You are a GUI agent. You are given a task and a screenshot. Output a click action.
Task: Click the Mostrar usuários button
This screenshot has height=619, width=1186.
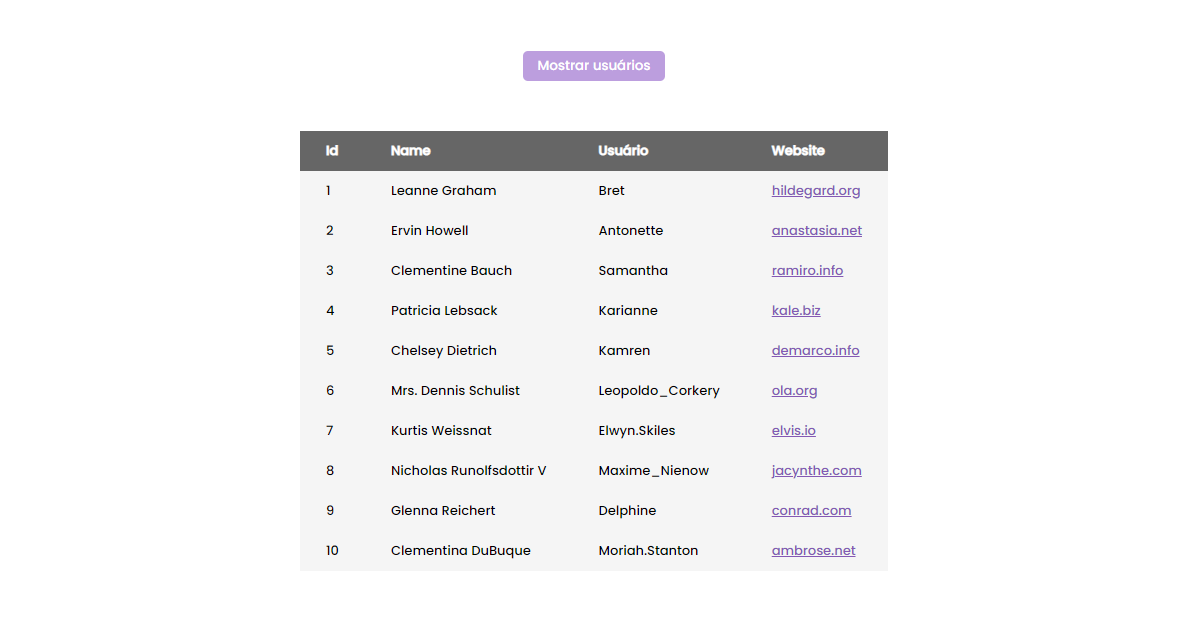[x=594, y=66]
